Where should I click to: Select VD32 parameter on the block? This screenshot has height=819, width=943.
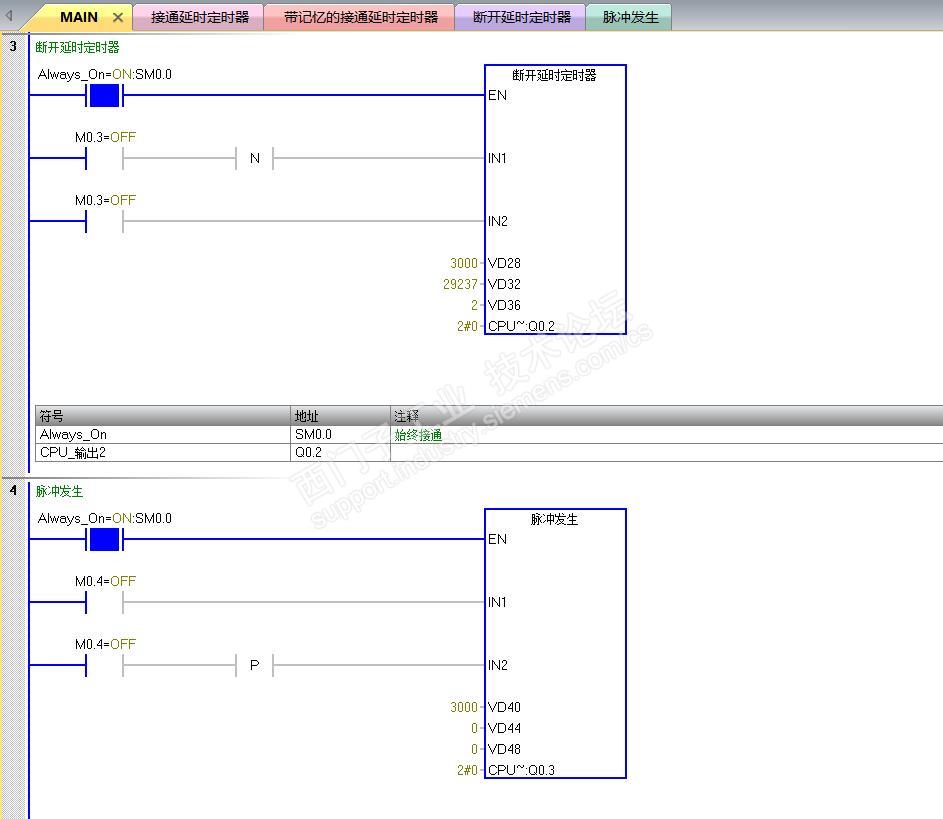504,284
